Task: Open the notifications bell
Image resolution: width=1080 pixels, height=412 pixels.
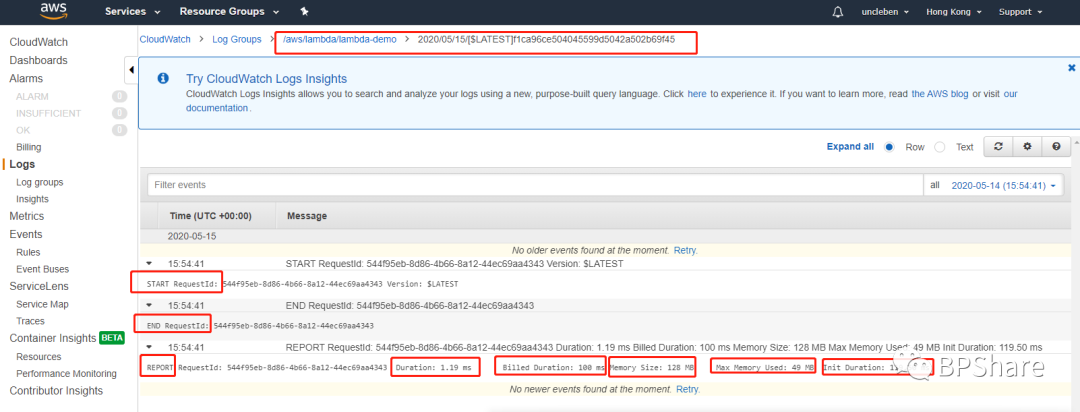Action: pos(838,12)
